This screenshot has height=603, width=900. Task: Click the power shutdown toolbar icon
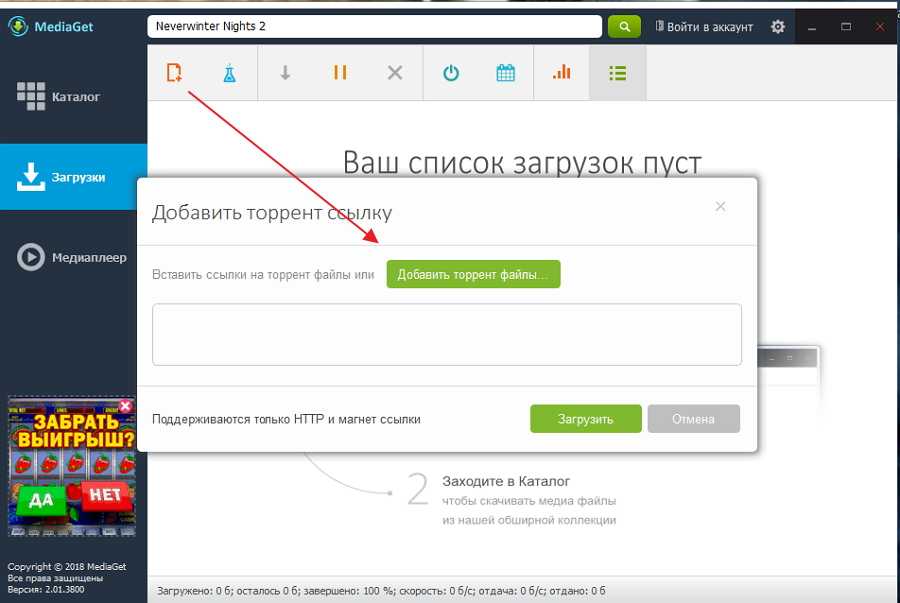[451, 73]
